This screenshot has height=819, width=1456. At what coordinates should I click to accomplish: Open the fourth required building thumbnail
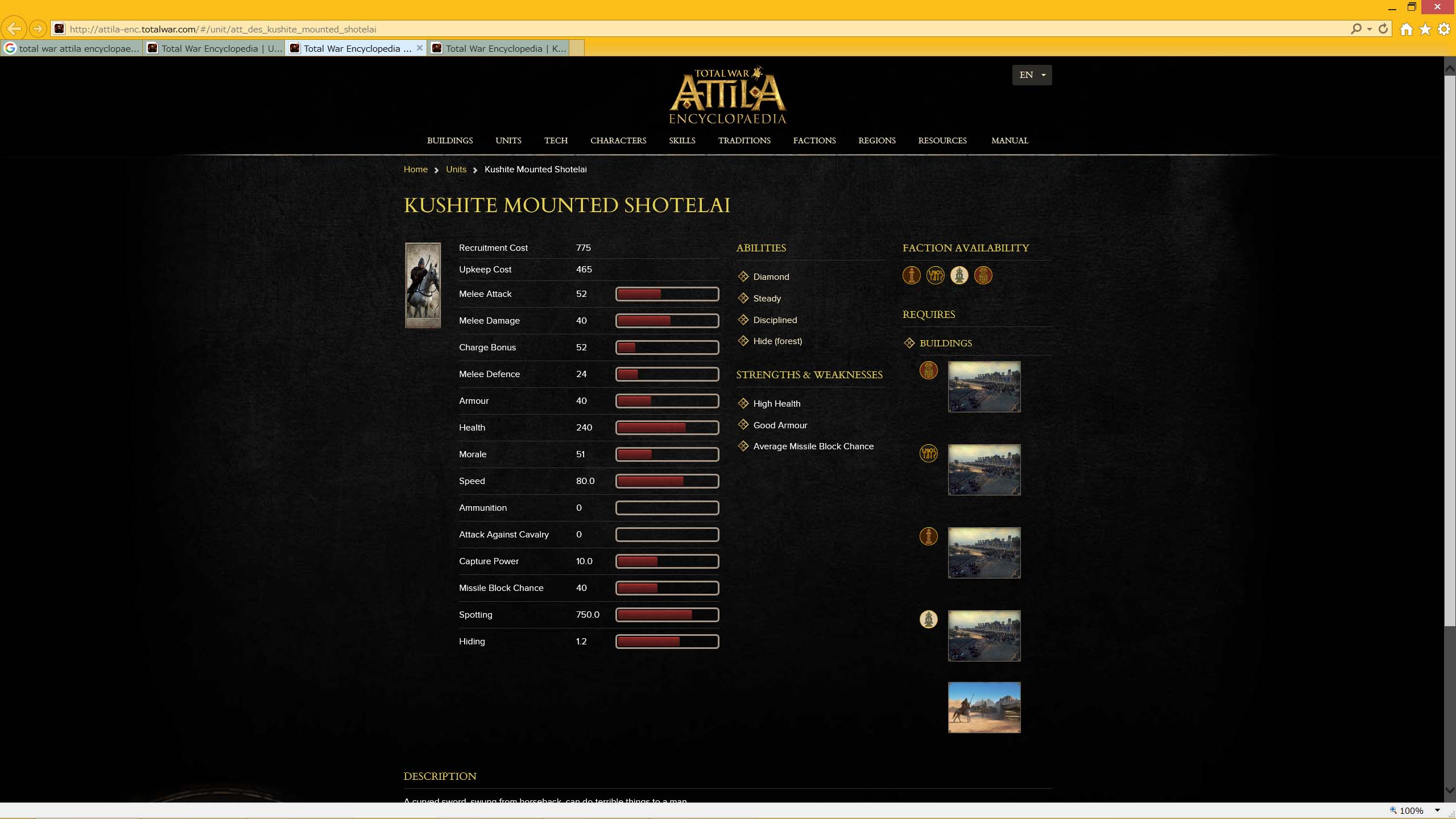pyautogui.click(x=985, y=636)
